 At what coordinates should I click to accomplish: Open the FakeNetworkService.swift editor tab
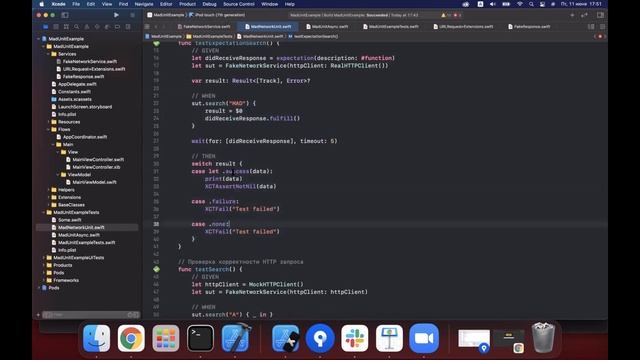tap(204, 27)
